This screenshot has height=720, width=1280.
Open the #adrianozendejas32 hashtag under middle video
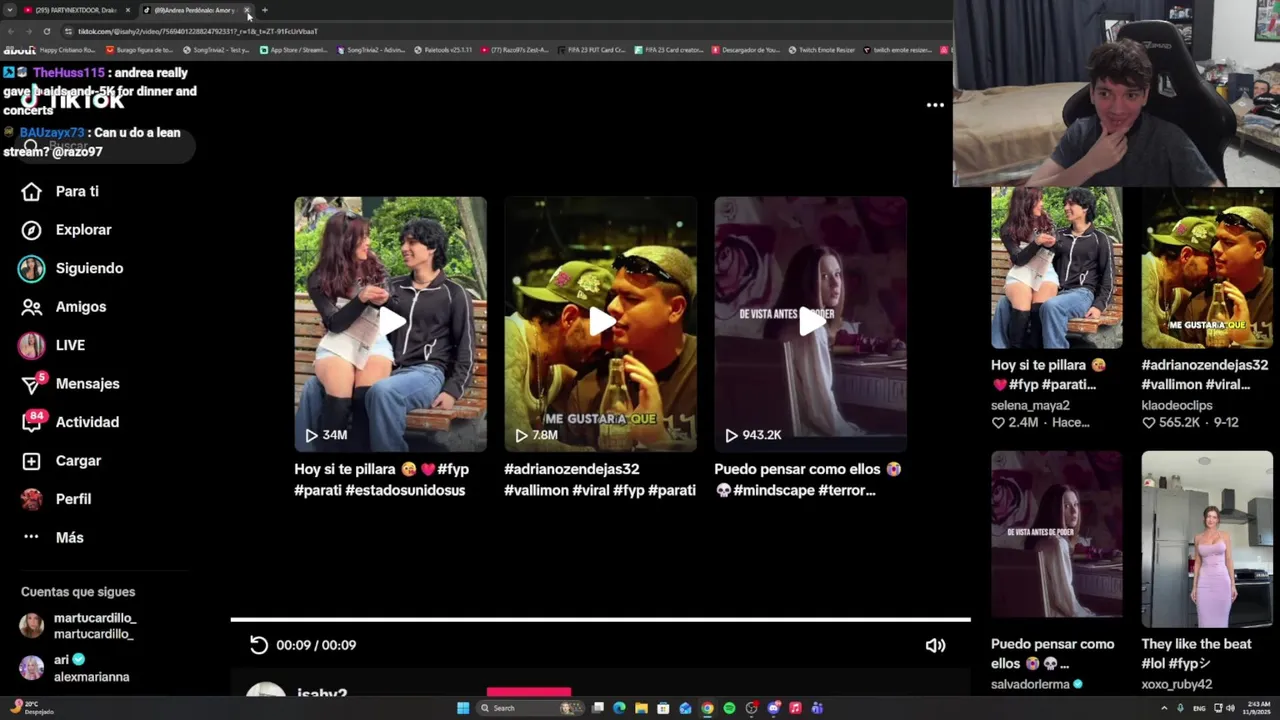pos(572,469)
